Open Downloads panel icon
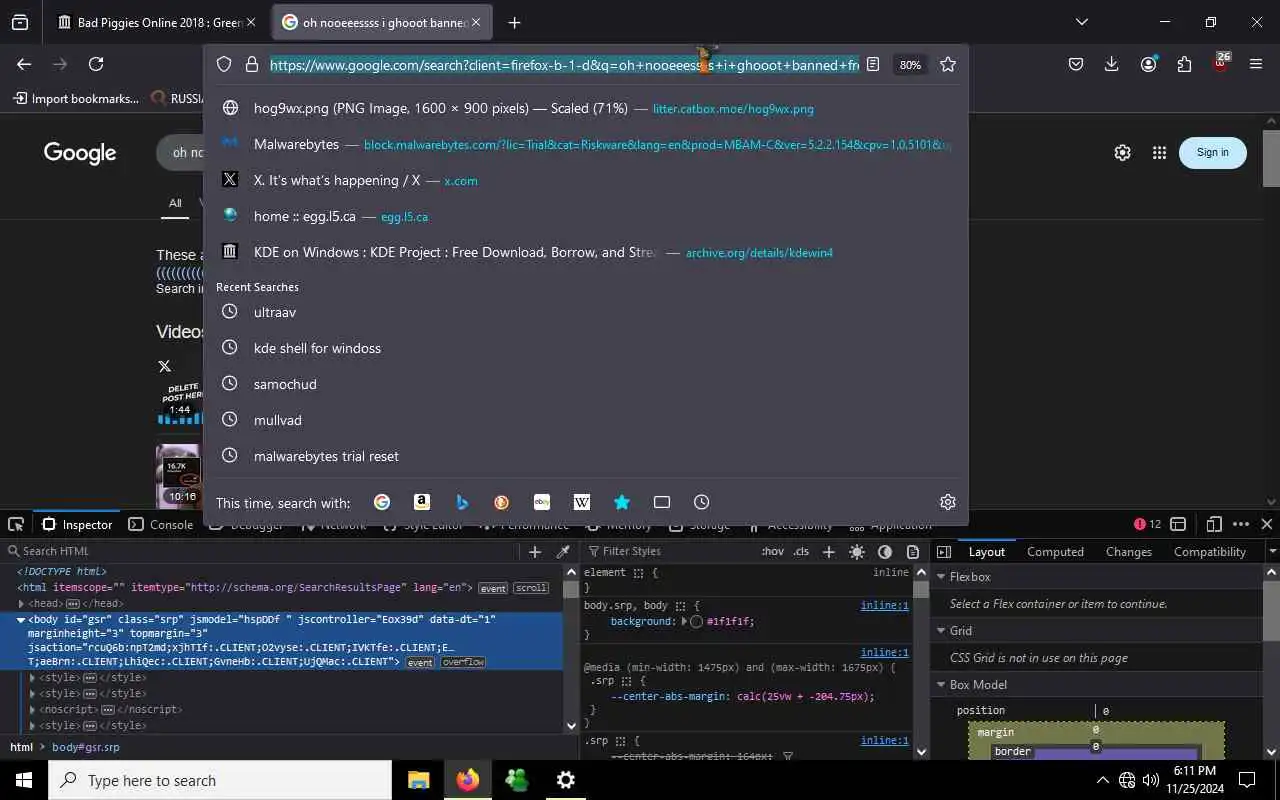This screenshot has width=1280, height=800. (1111, 64)
